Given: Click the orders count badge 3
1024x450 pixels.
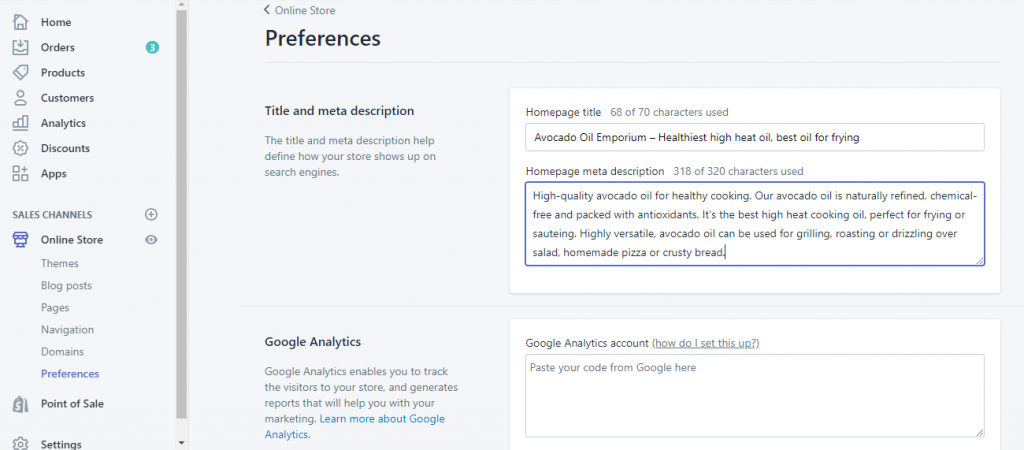Looking at the screenshot, I should [152, 47].
